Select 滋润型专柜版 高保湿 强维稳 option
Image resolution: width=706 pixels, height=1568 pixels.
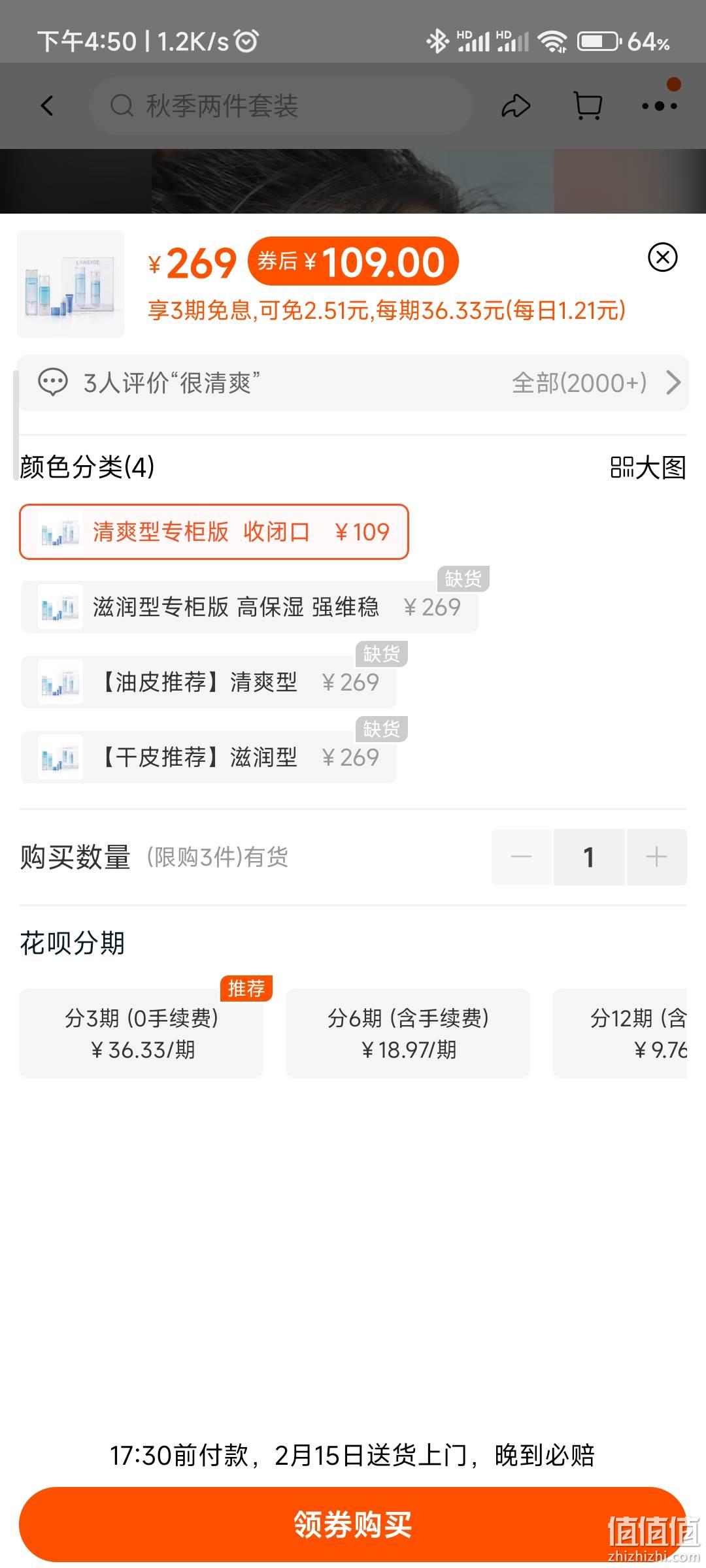pos(250,607)
